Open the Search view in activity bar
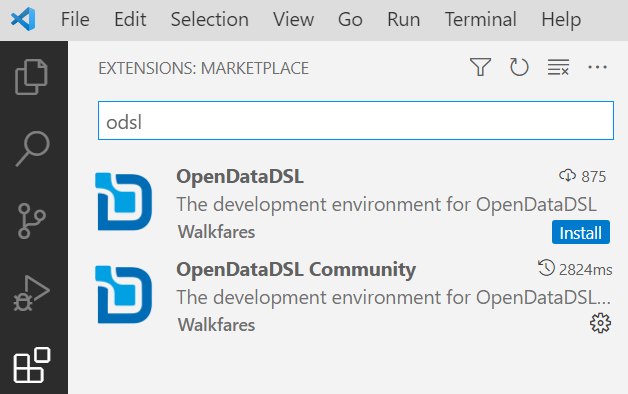 coord(32,148)
